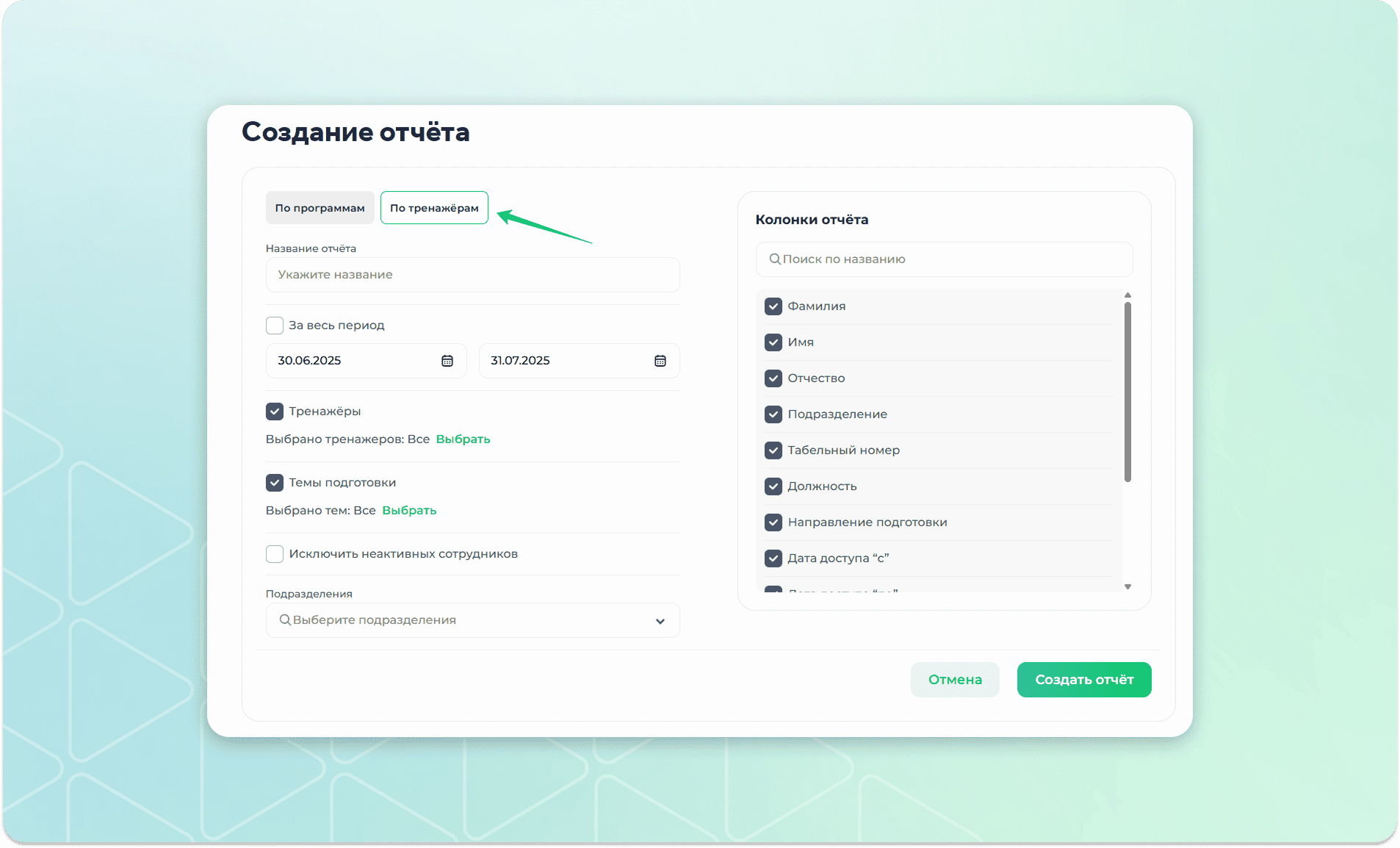Enable «Исключить неактивных сотрудников» option
Viewport: 1400px width, 848px height.
click(x=275, y=554)
